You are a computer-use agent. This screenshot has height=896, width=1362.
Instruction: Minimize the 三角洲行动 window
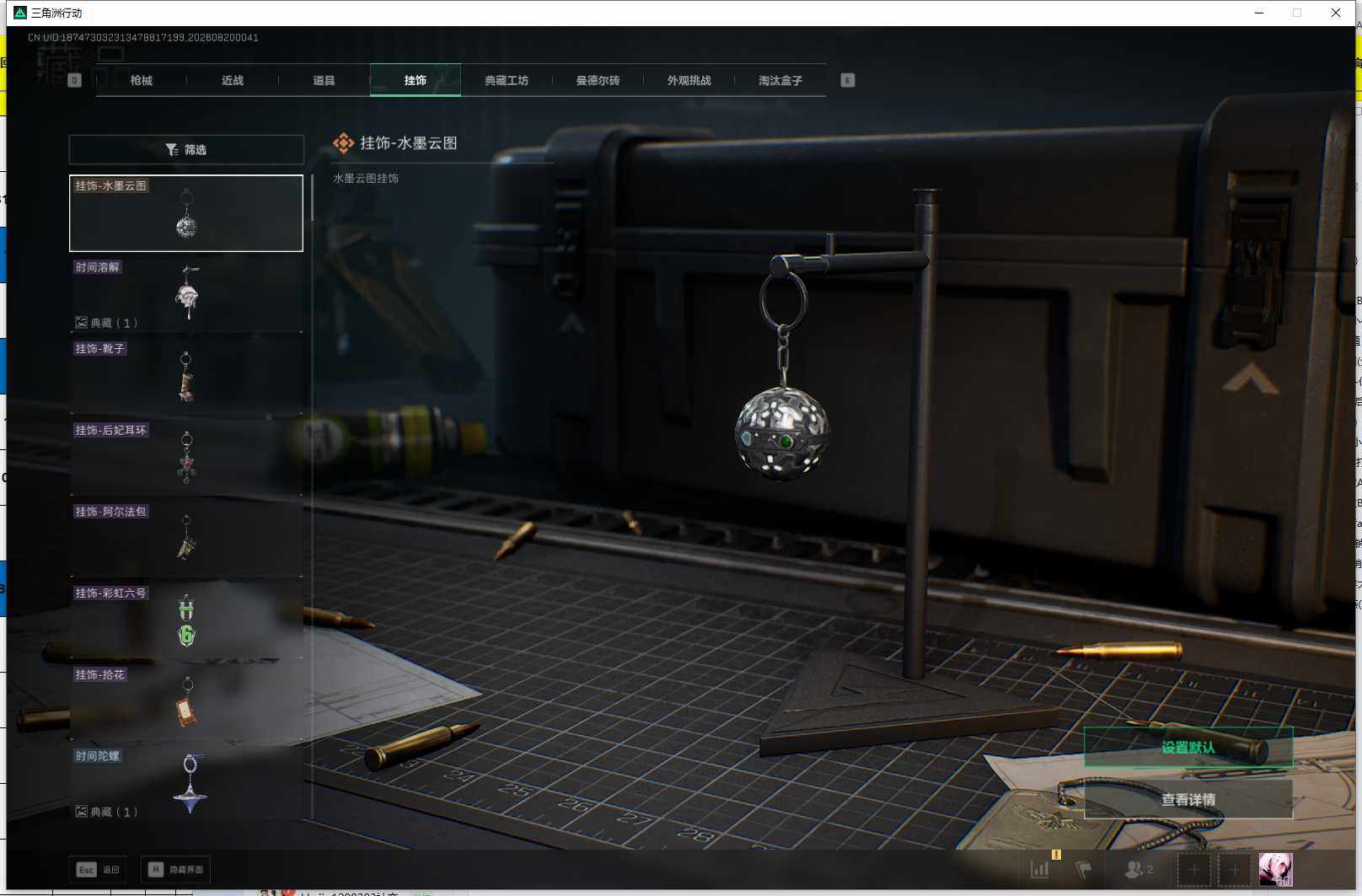tap(1259, 13)
